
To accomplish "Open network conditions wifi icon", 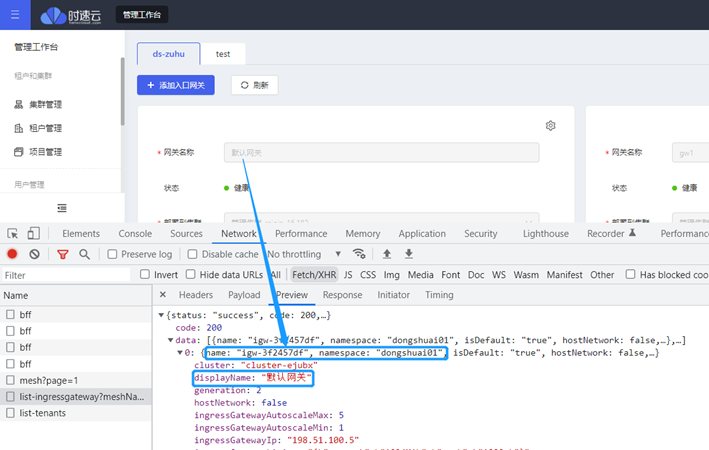I will [x=359, y=254].
